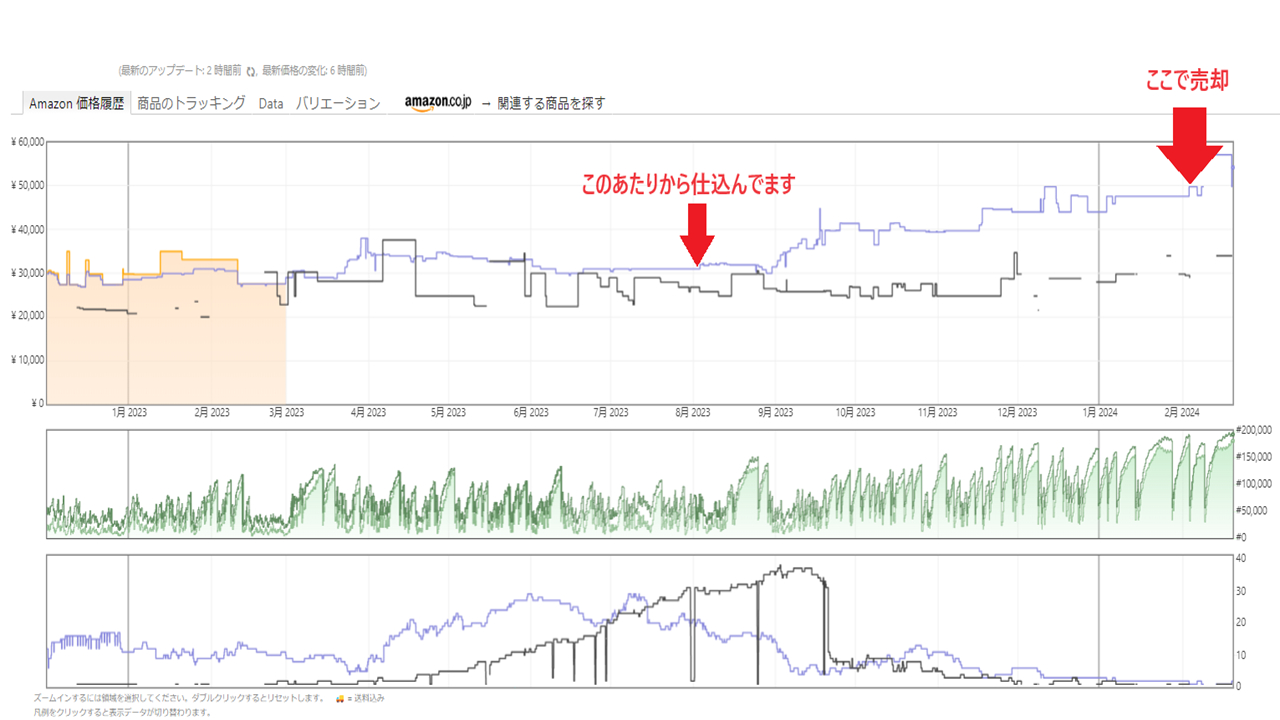This screenshot has width=1280, height=720.
Task: Follow the 関連する商品を探す link
Action: [x=550, y=103]
